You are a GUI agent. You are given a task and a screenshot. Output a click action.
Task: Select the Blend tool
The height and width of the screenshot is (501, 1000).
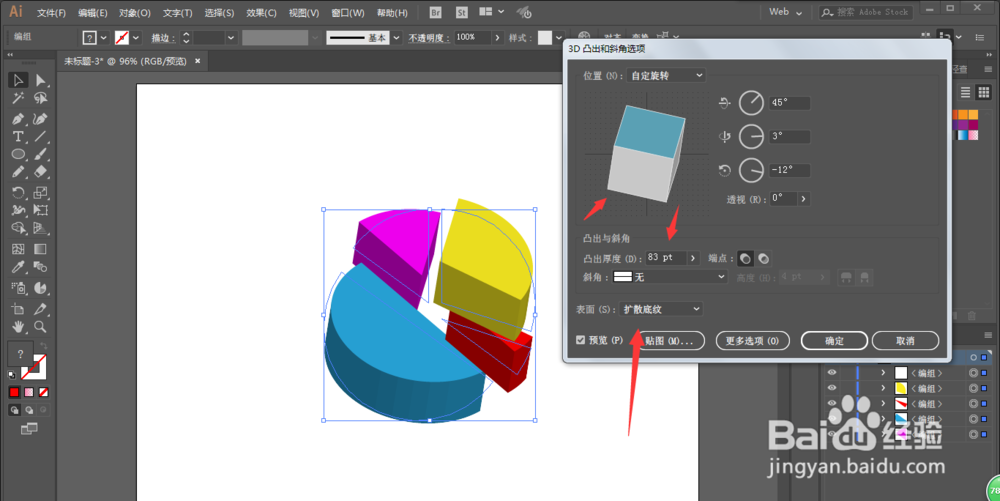point(40,267)
